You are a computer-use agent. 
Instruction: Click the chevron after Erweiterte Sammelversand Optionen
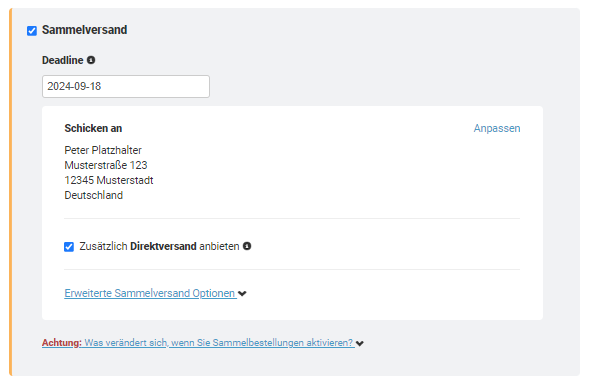242,294
